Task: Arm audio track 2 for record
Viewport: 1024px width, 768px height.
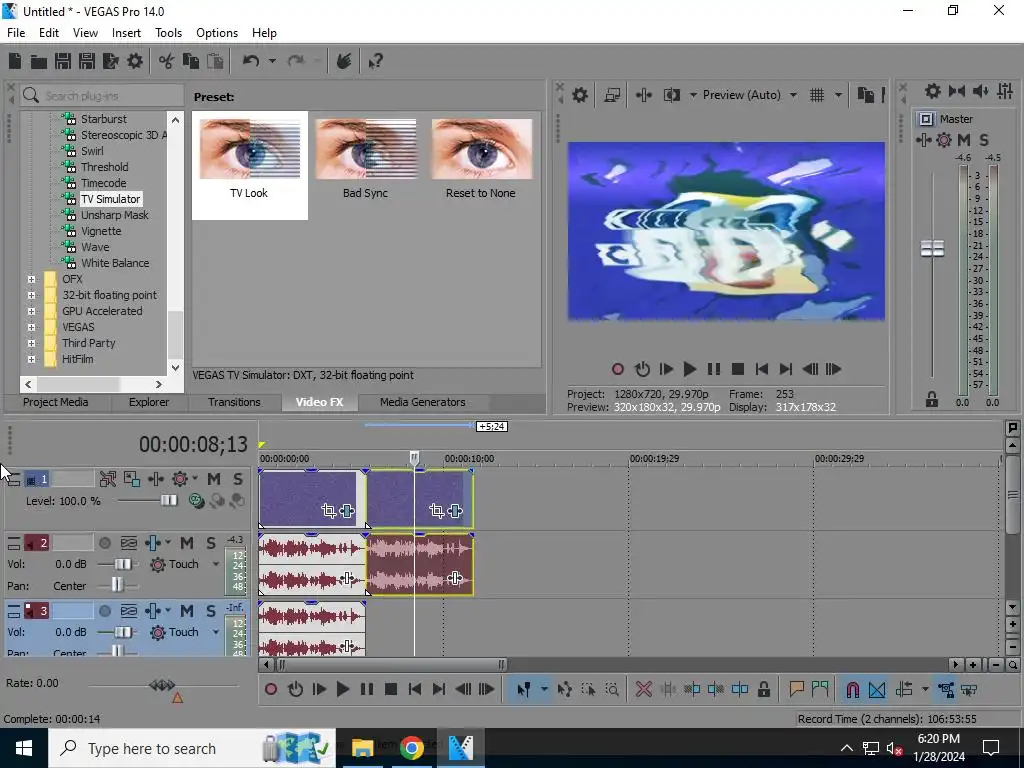Action: (104, 543)
